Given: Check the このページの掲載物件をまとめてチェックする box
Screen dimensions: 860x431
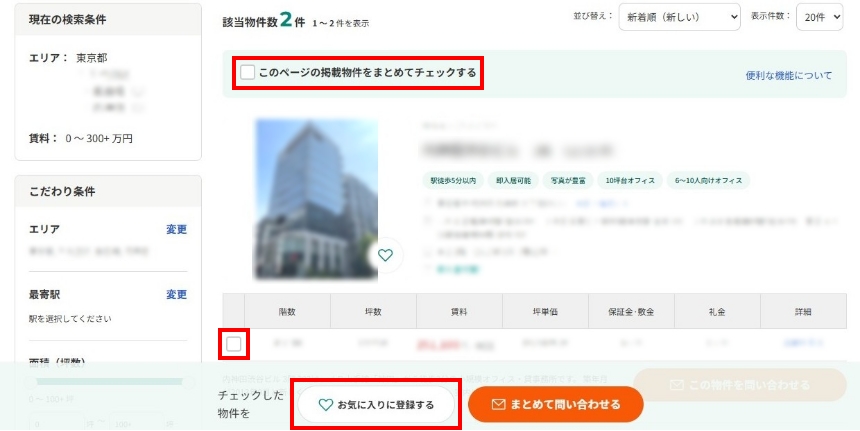Looking at the screenshot, I should click(x=248, y=73).
